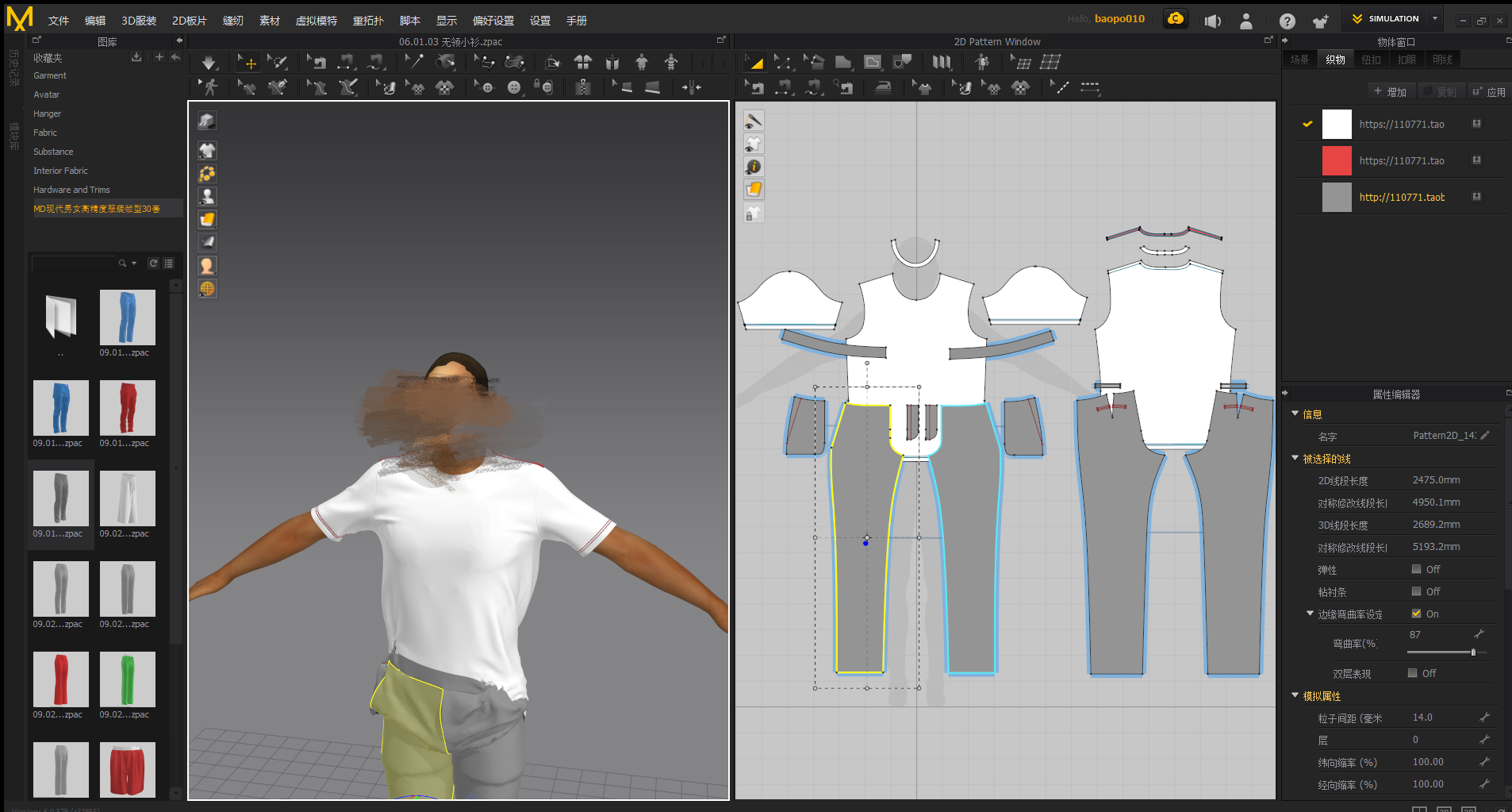Click the 弯曲率 slider handle
Viewport: 1512px width, 812px height.
point(1473,652)
